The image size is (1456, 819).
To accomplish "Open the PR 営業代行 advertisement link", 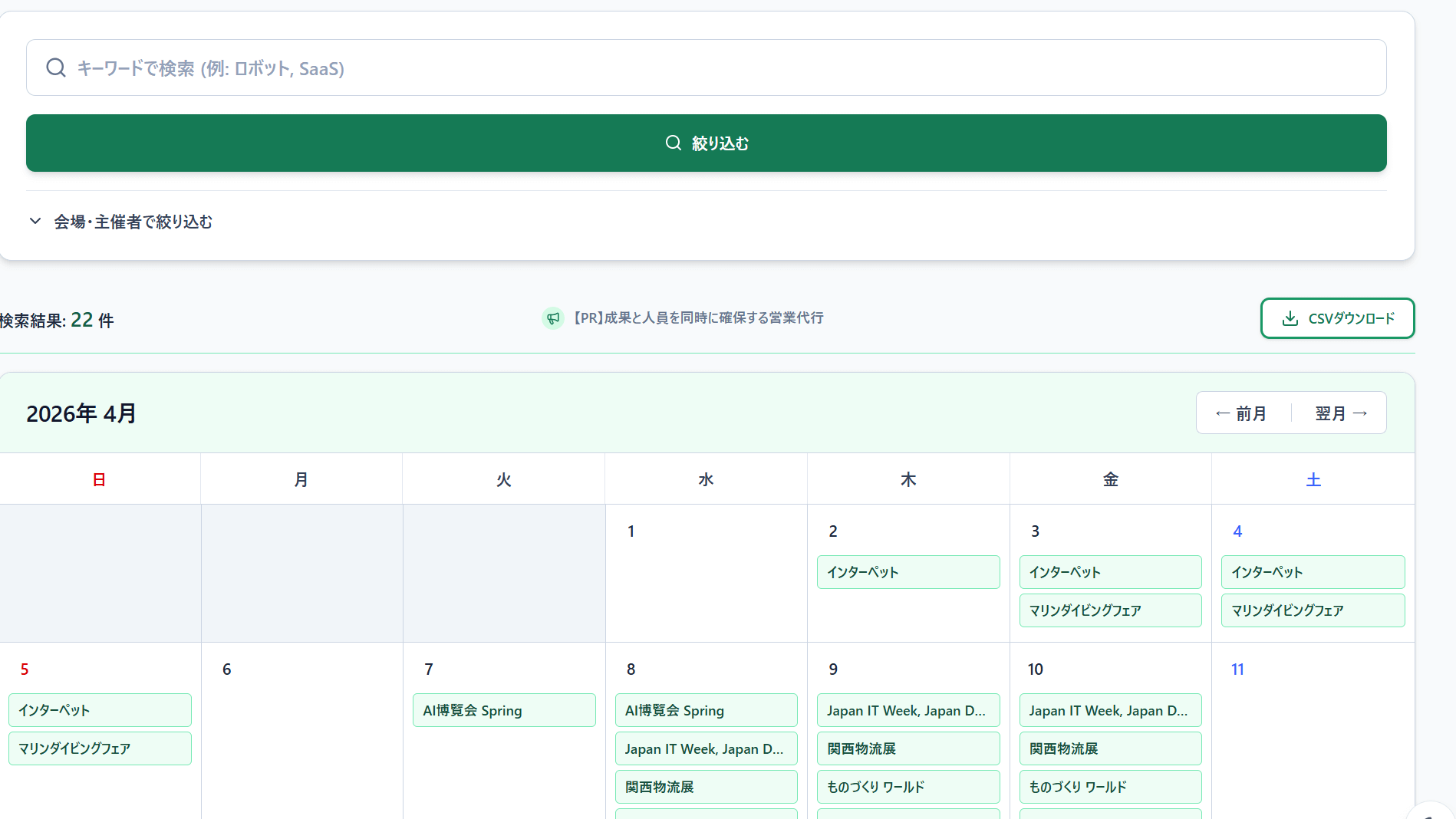I will (698, 318).
